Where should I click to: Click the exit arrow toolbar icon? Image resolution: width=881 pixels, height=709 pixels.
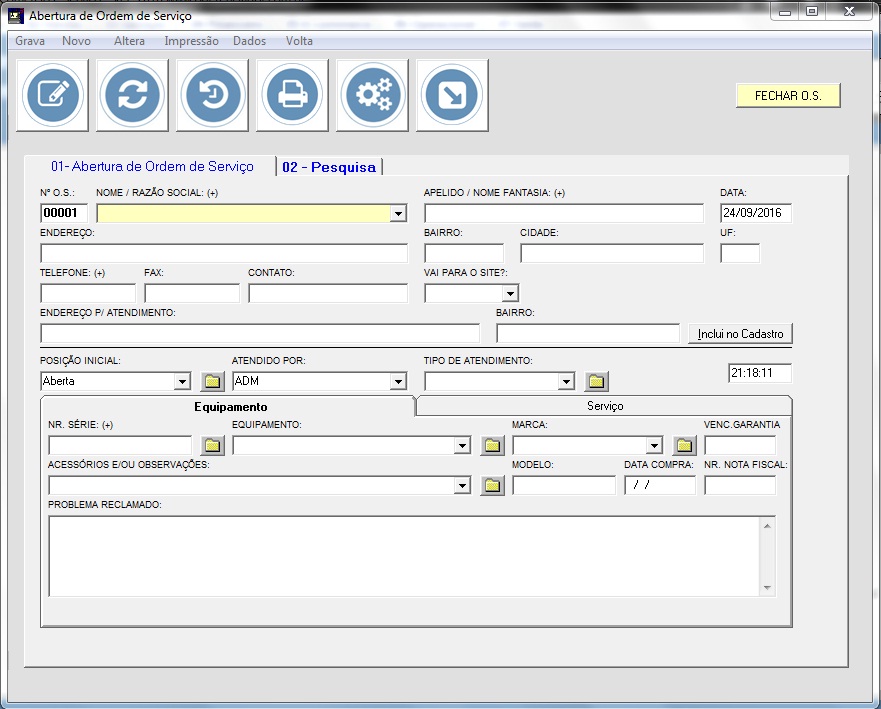tap(452, 95)
